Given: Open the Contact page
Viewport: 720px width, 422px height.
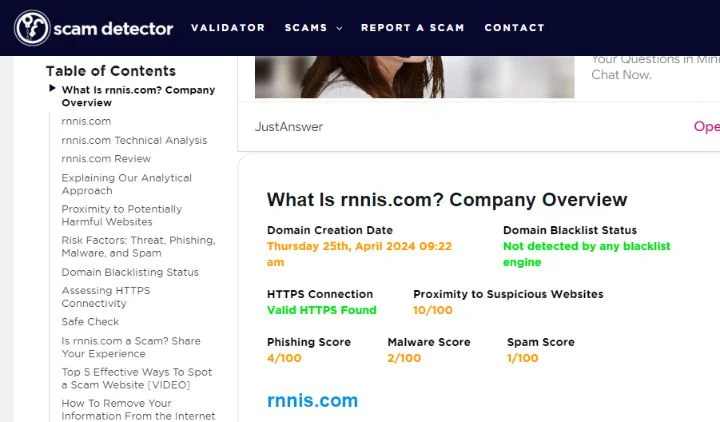Looking at the screenshot, I should [x=514, y=28].
